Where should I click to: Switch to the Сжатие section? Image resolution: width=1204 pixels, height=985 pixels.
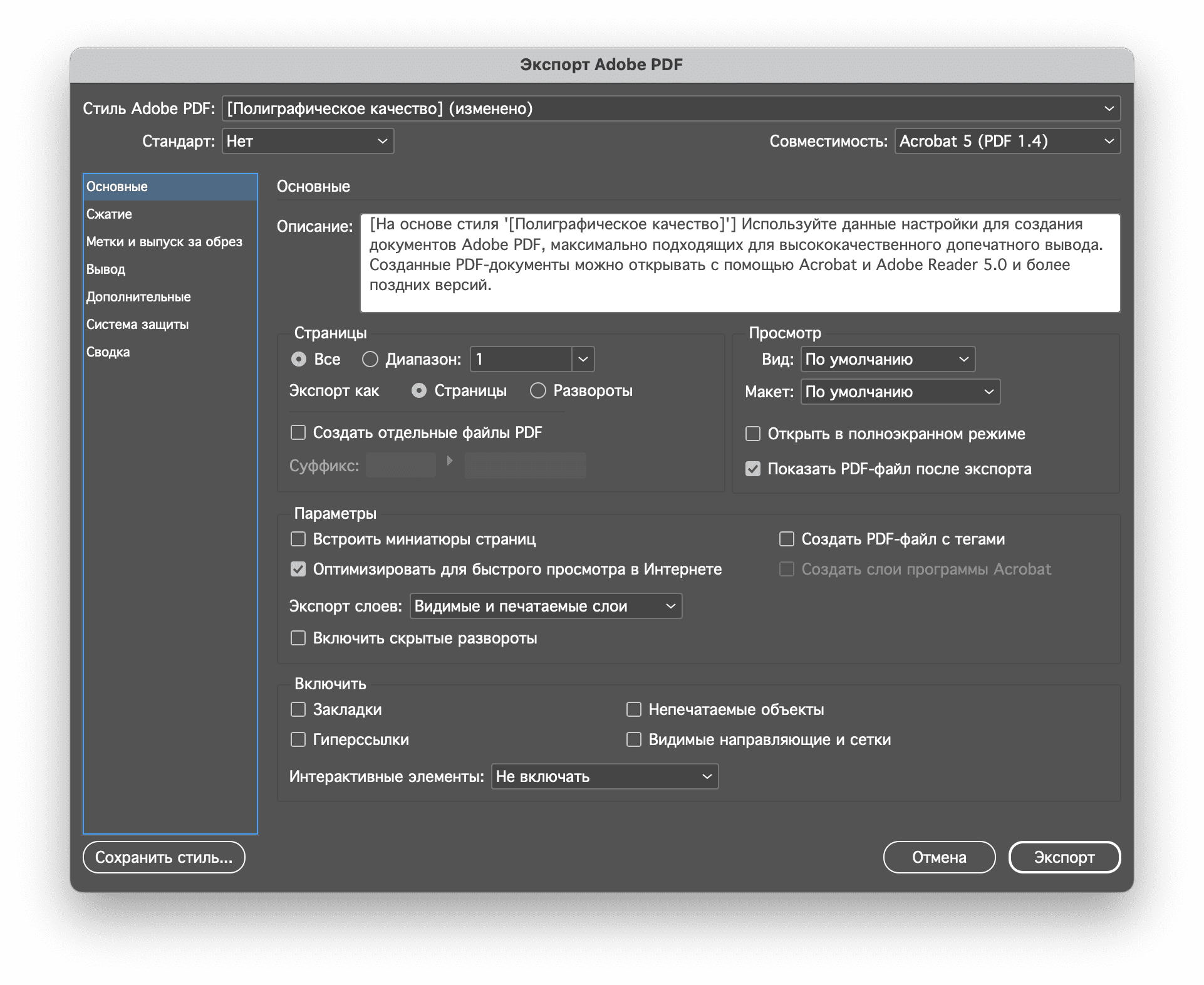[170, 214]
